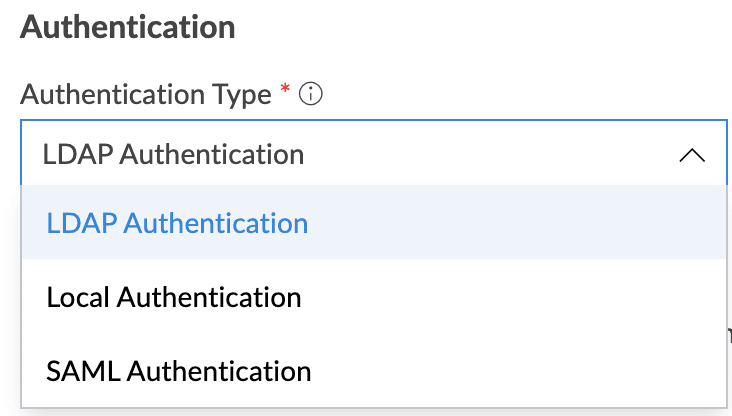Select SAML Authentication from the list
The width and height of the screenshot is (732, 416).
[x=179, y=371]
